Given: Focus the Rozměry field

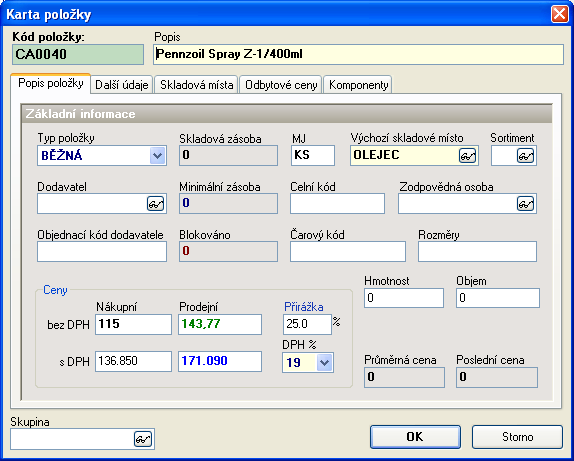Looking at the screenshot, I should pyautogui.click(x=477, y=252).
